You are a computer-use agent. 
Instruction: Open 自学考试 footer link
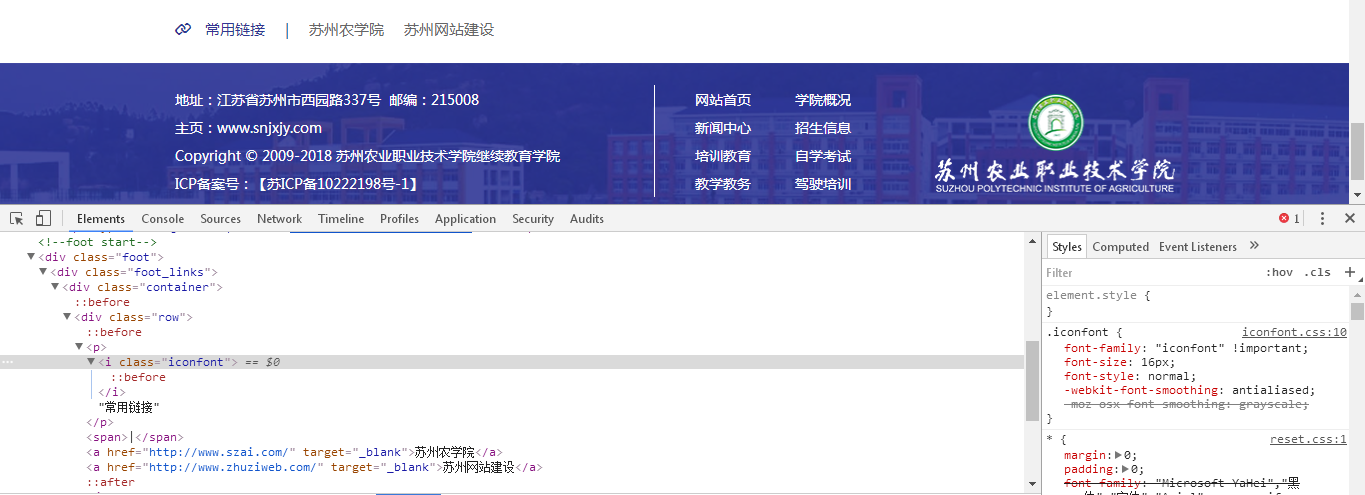coord(823,156)
